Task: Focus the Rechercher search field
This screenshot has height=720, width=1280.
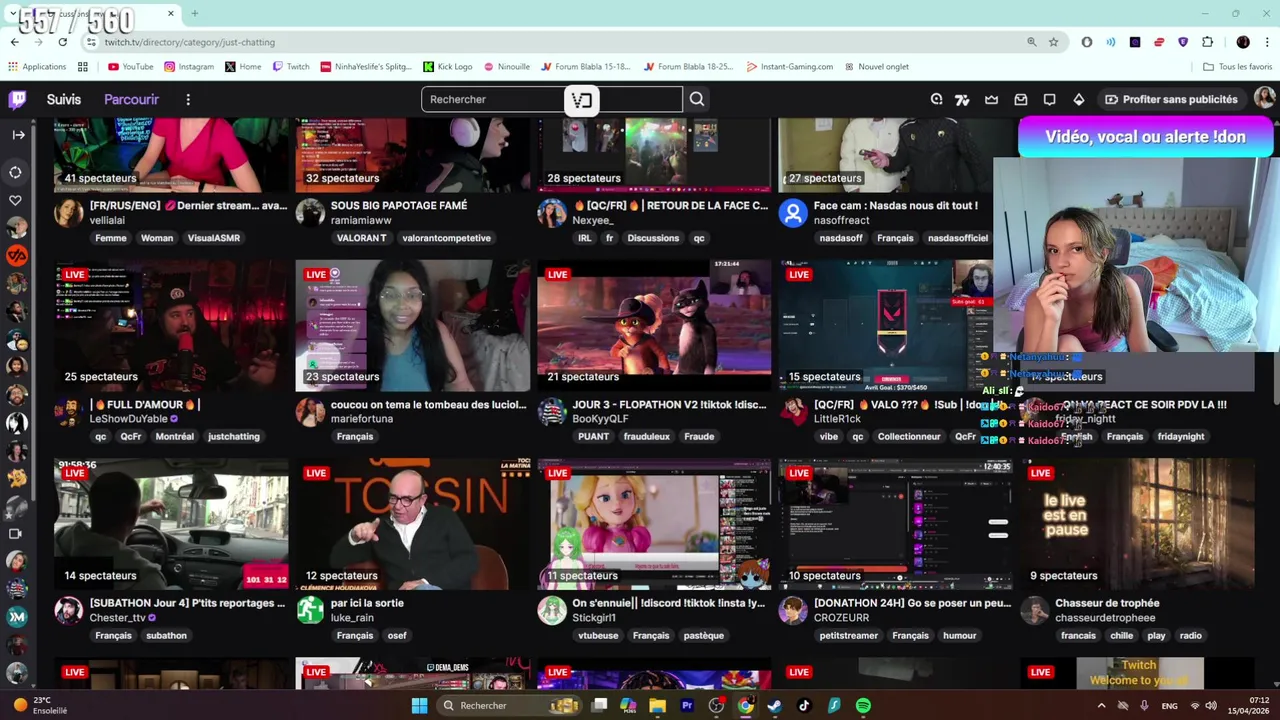Action: (x=552, y=99)
